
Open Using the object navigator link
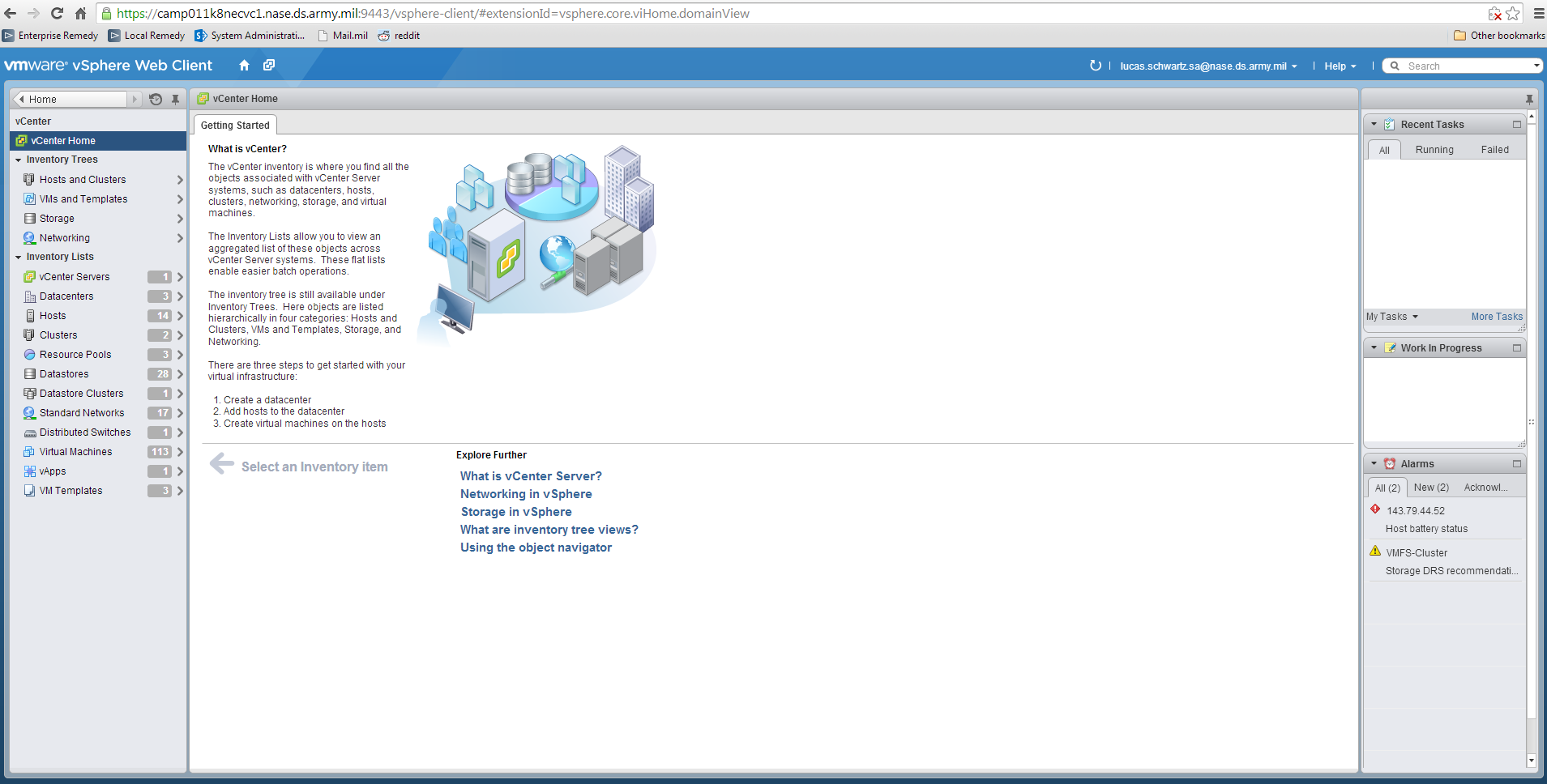(x=536, y=548)
